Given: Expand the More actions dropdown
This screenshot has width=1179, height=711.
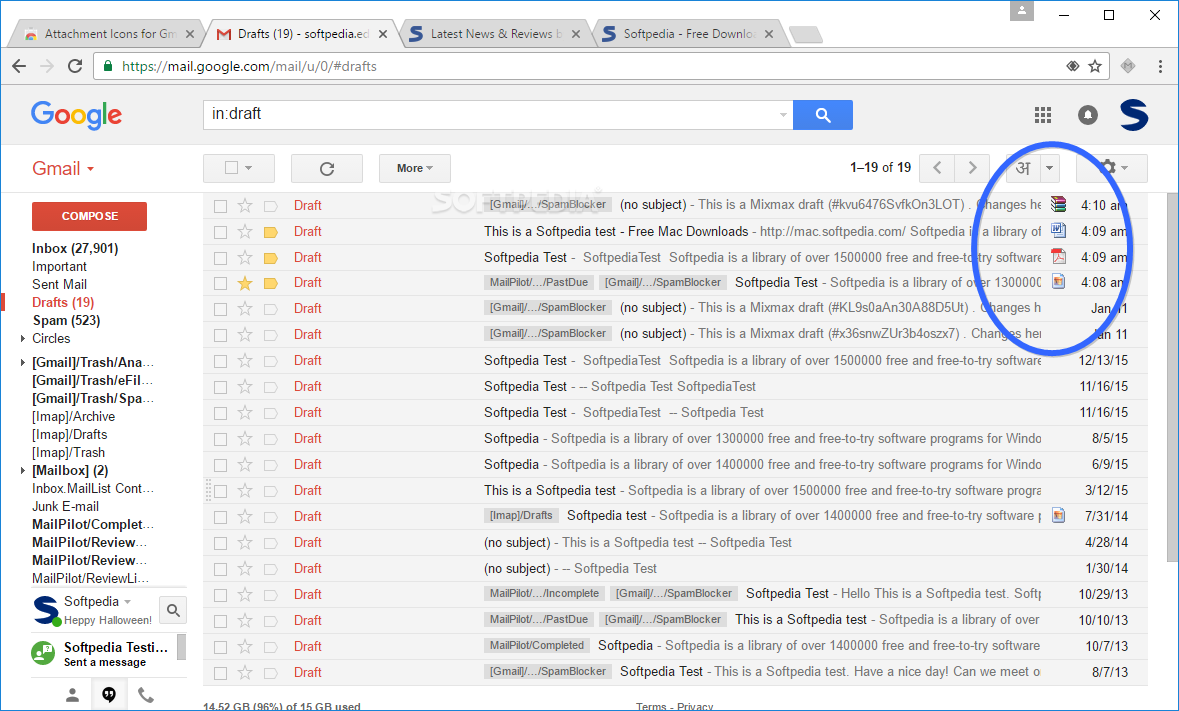Looking at the screenshot, I should point(414,167).
